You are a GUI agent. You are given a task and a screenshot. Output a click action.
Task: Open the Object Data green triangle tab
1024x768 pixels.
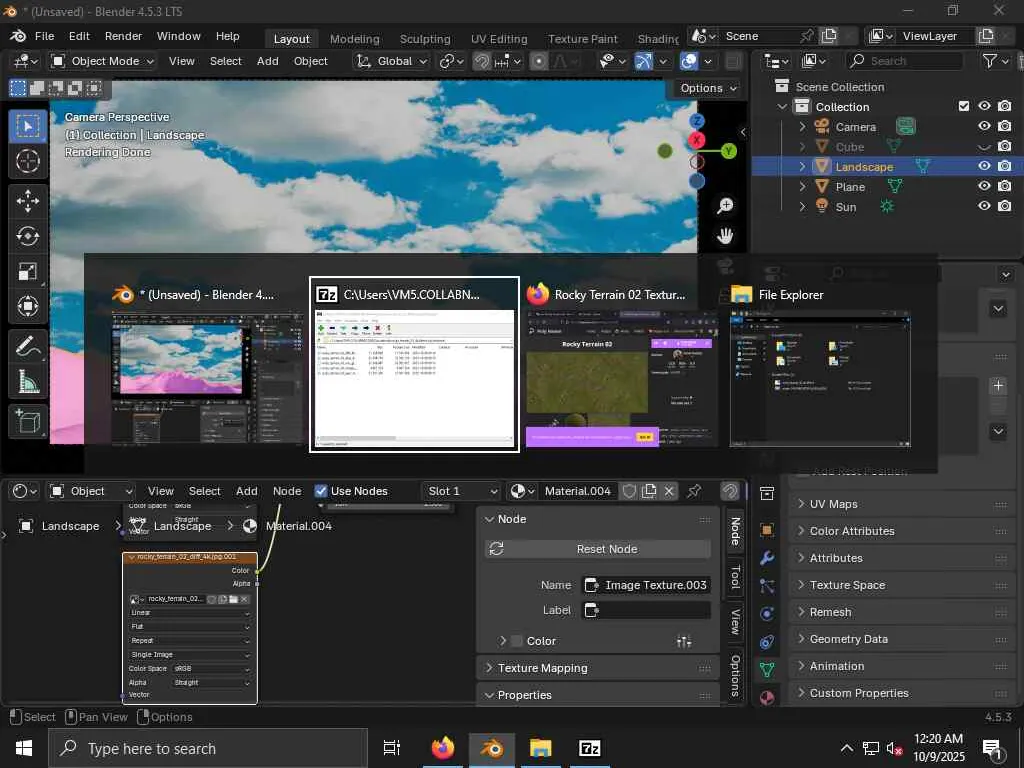pos(767,669)
